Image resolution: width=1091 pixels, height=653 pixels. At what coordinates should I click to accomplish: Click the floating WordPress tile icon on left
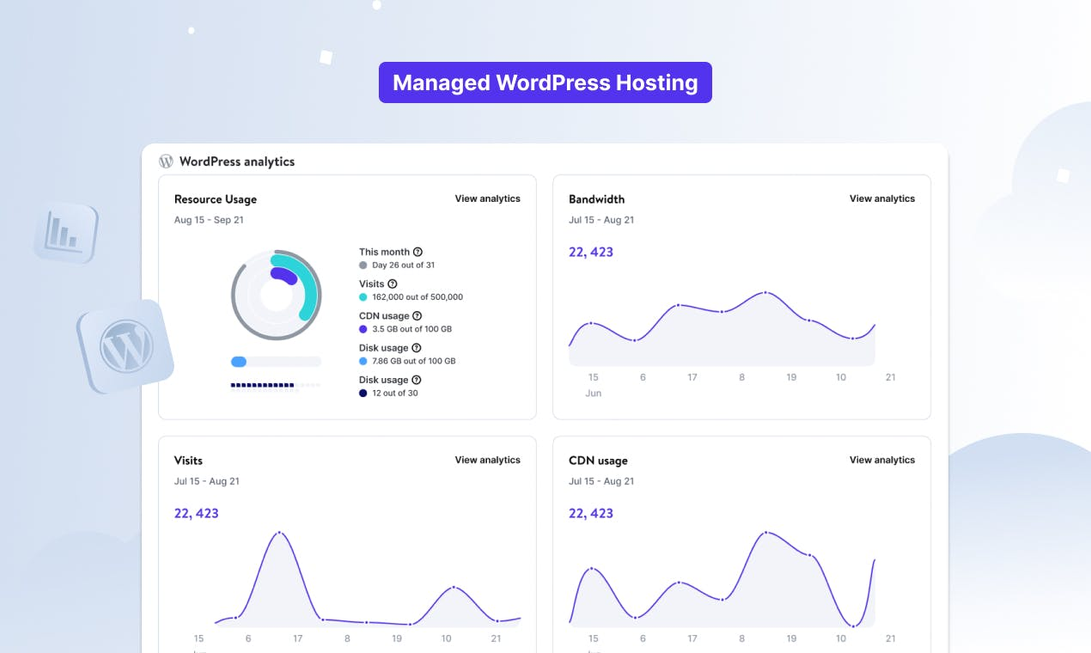(125, 347)
